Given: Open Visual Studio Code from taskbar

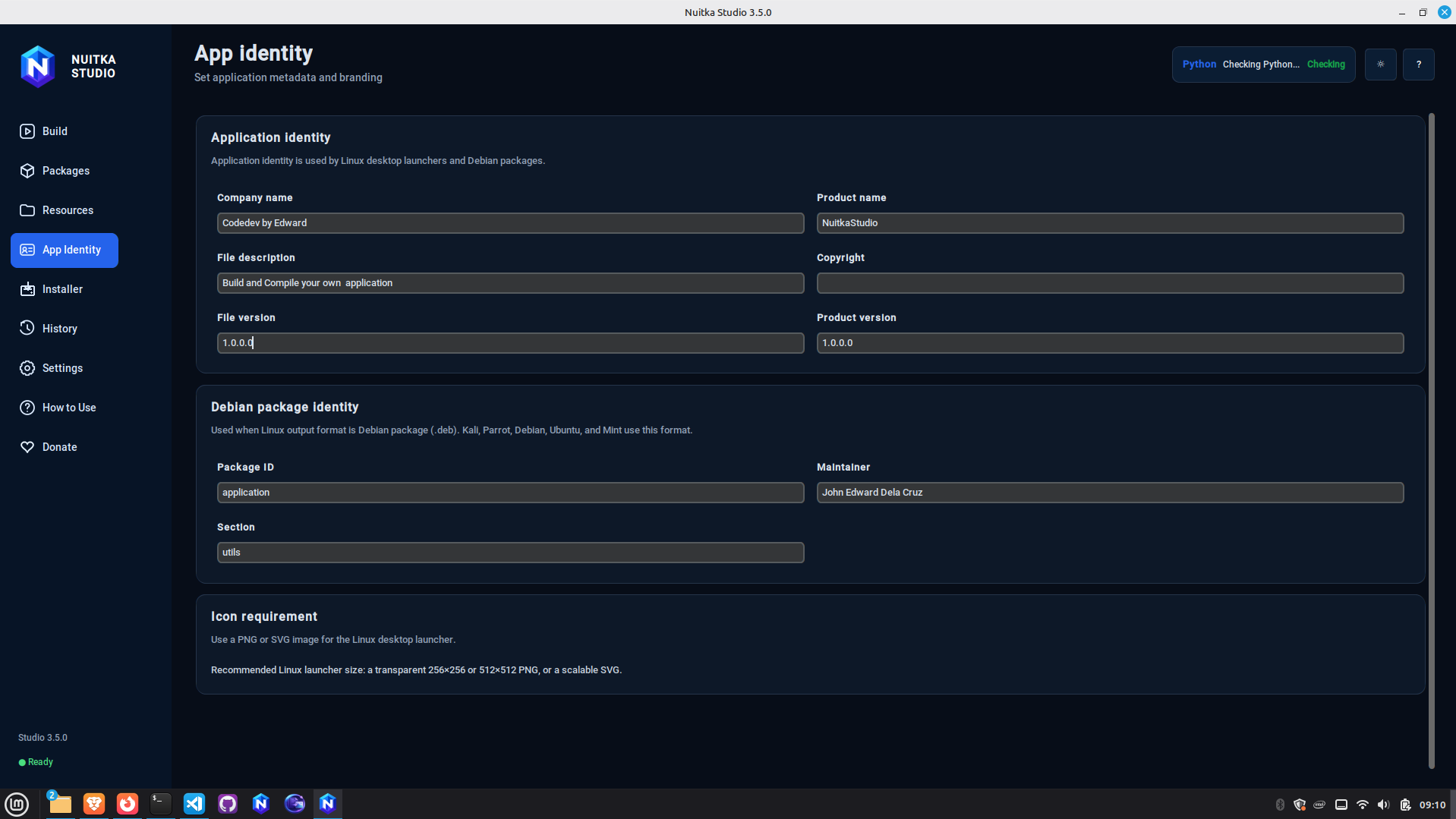Looking at the screenshot, I should point(194,804).
